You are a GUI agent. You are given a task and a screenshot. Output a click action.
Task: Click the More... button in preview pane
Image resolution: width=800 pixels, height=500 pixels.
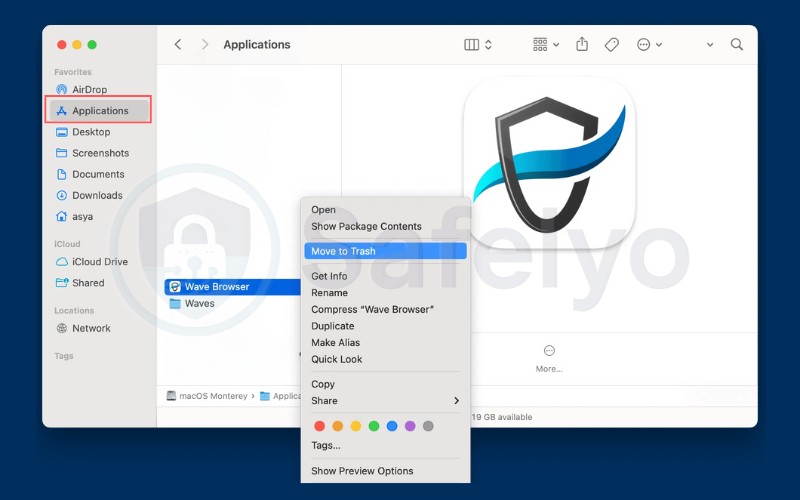[549, 359]
